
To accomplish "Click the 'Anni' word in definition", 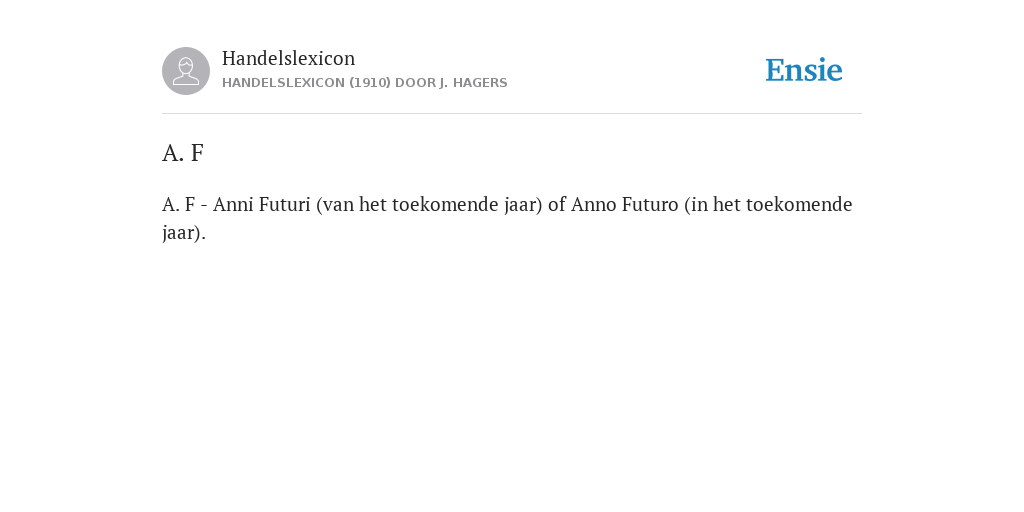I will point(229,204).
